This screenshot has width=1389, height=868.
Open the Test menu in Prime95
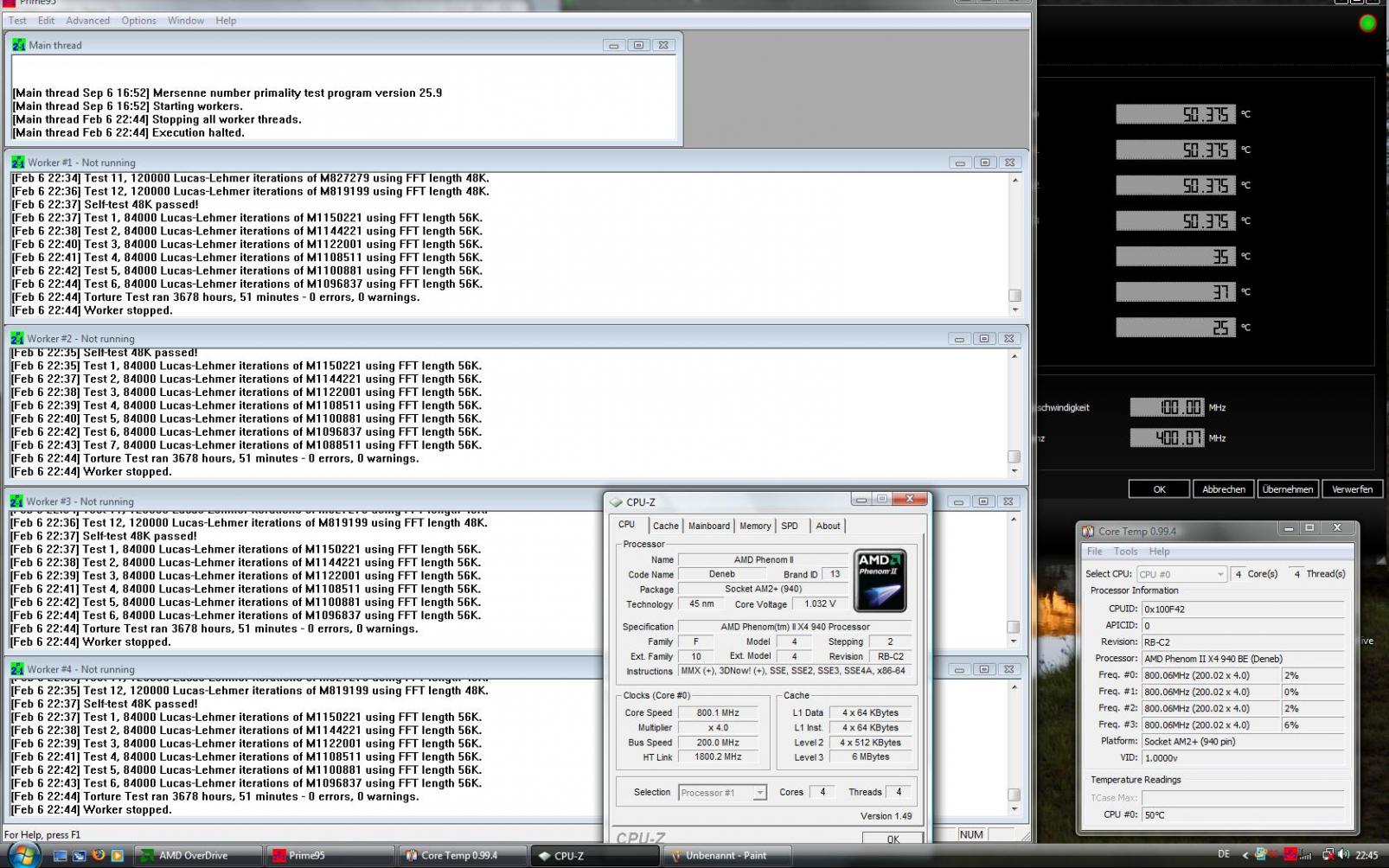pos(17,21)
